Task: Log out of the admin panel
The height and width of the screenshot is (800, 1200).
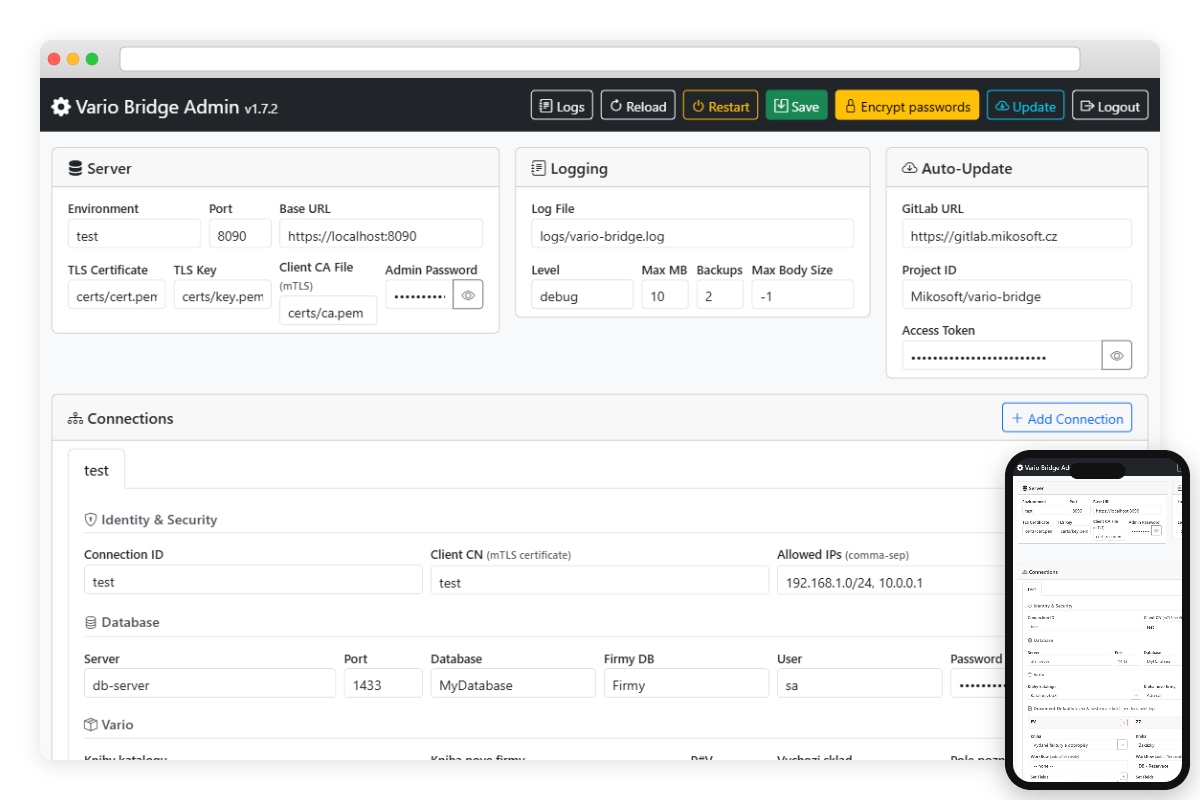Action: click(x=1109, y=106)
